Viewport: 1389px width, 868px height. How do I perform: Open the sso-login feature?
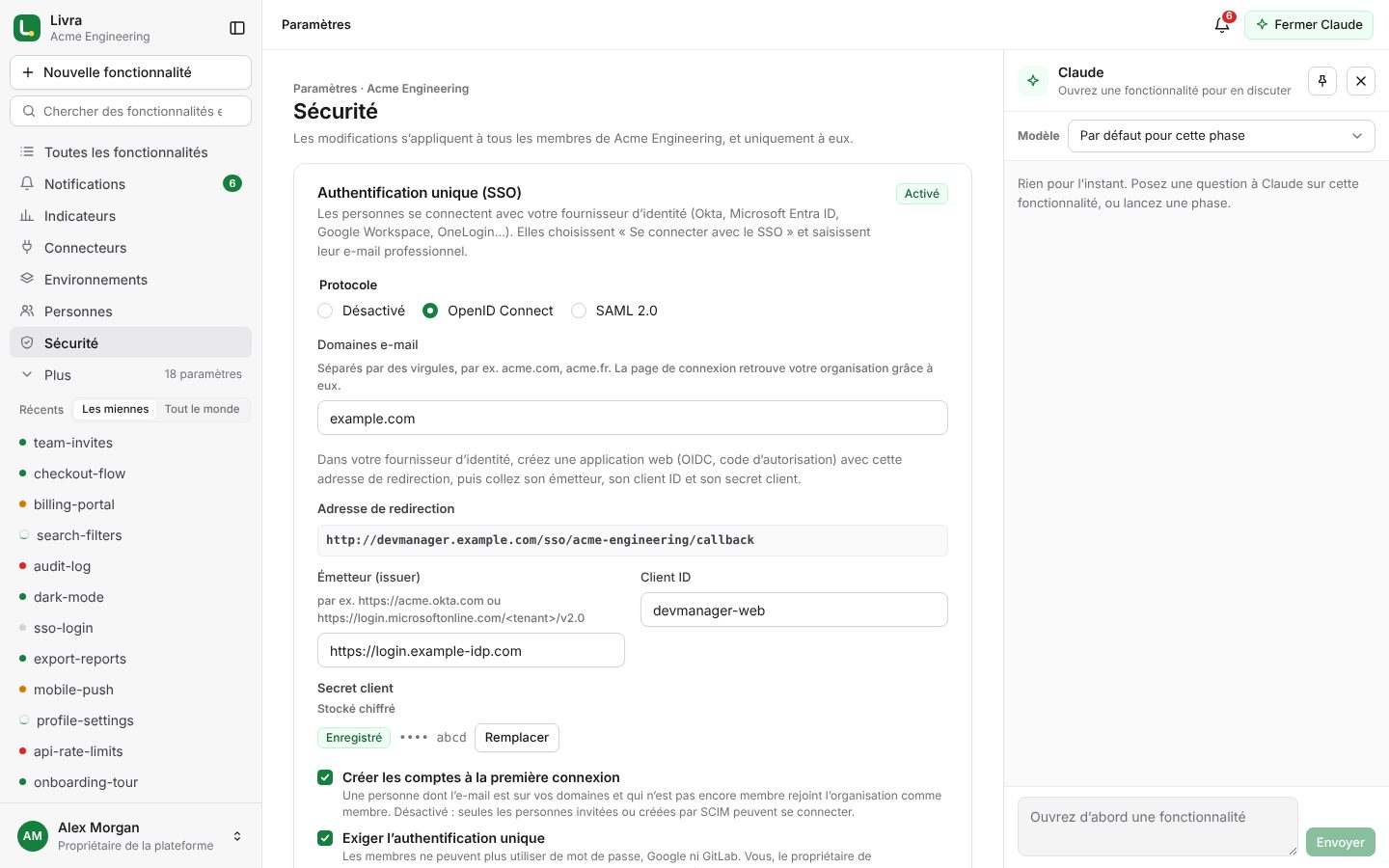click(130, 628)
